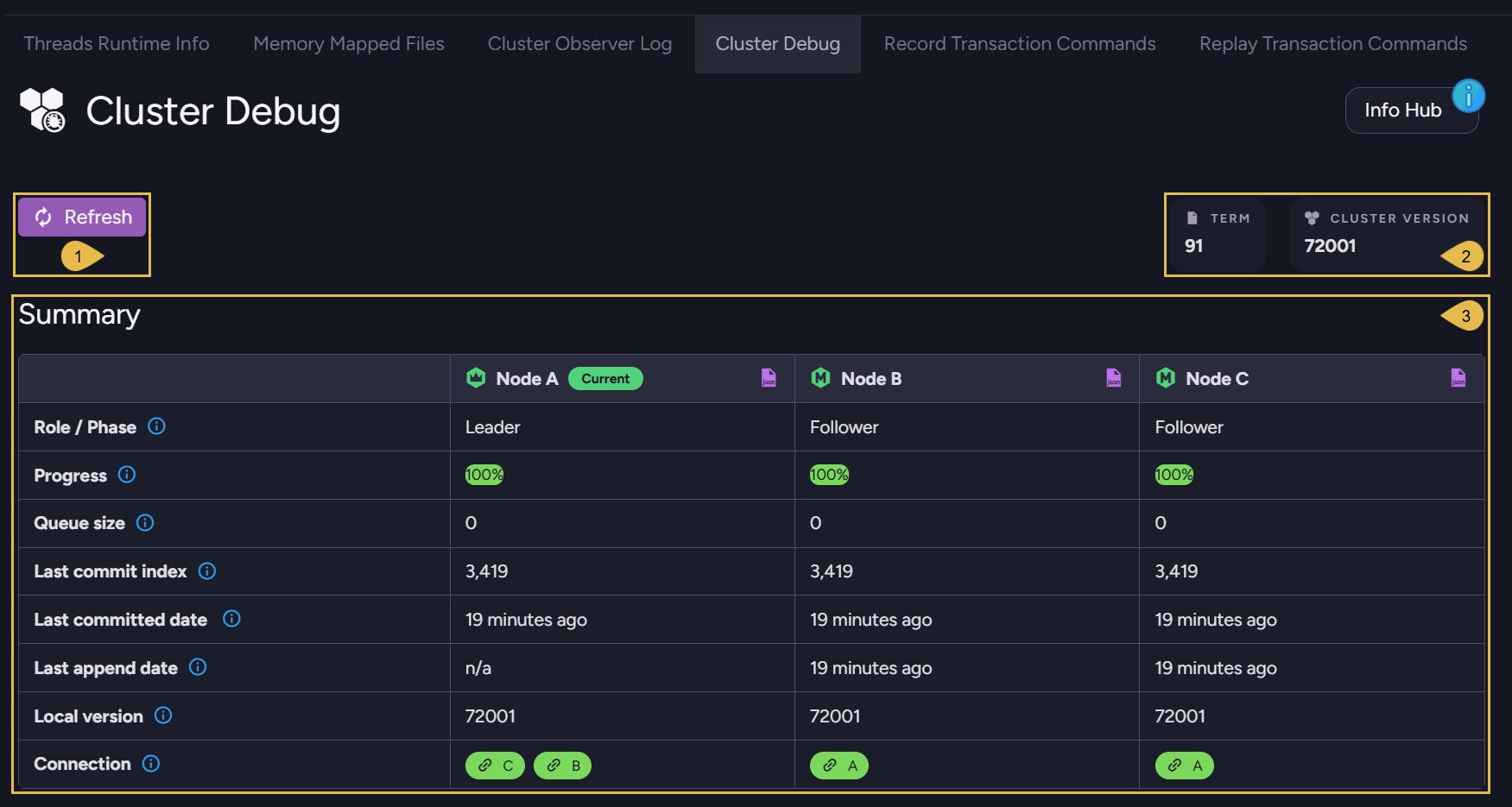Open the Info Hub
The image size is (1512, 807).
[1411, 110]
